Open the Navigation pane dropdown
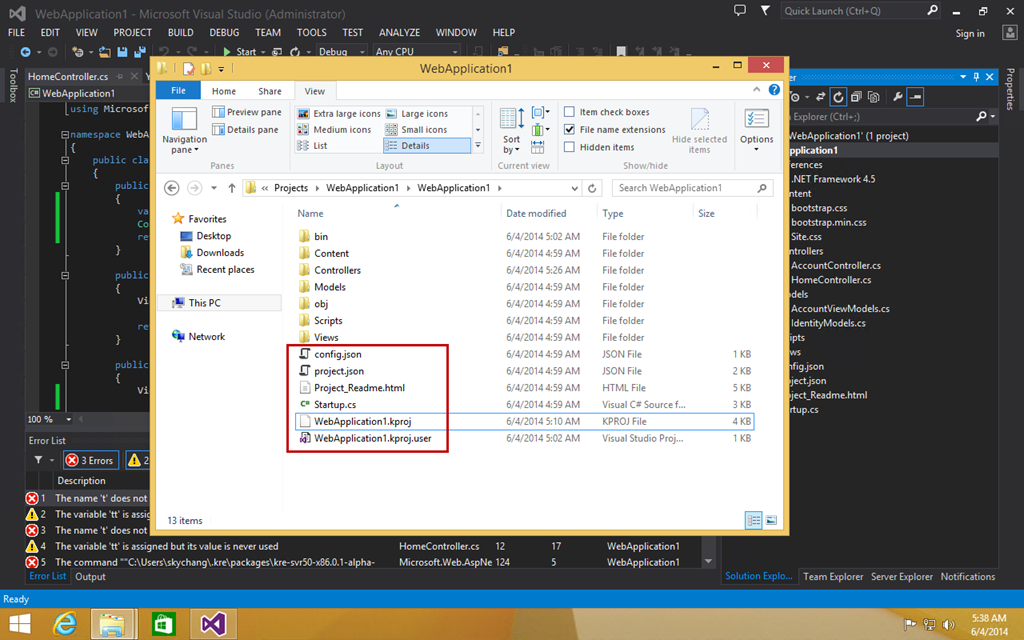Image resolution: width=1024 pixels, height=640 pixels. [x=184, y=131]
